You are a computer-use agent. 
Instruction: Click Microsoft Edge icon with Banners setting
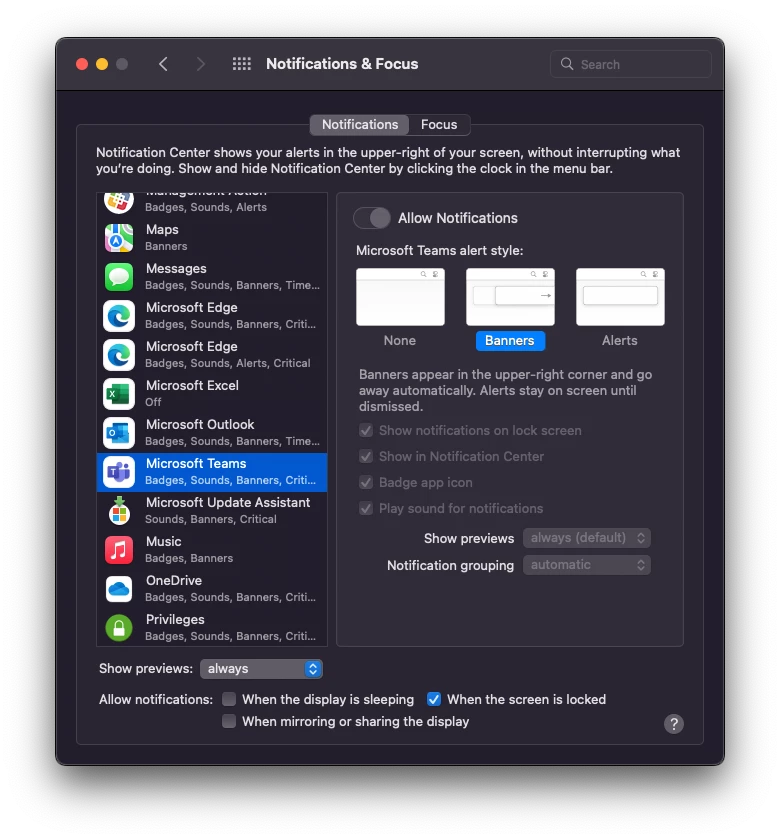point(119,316)
